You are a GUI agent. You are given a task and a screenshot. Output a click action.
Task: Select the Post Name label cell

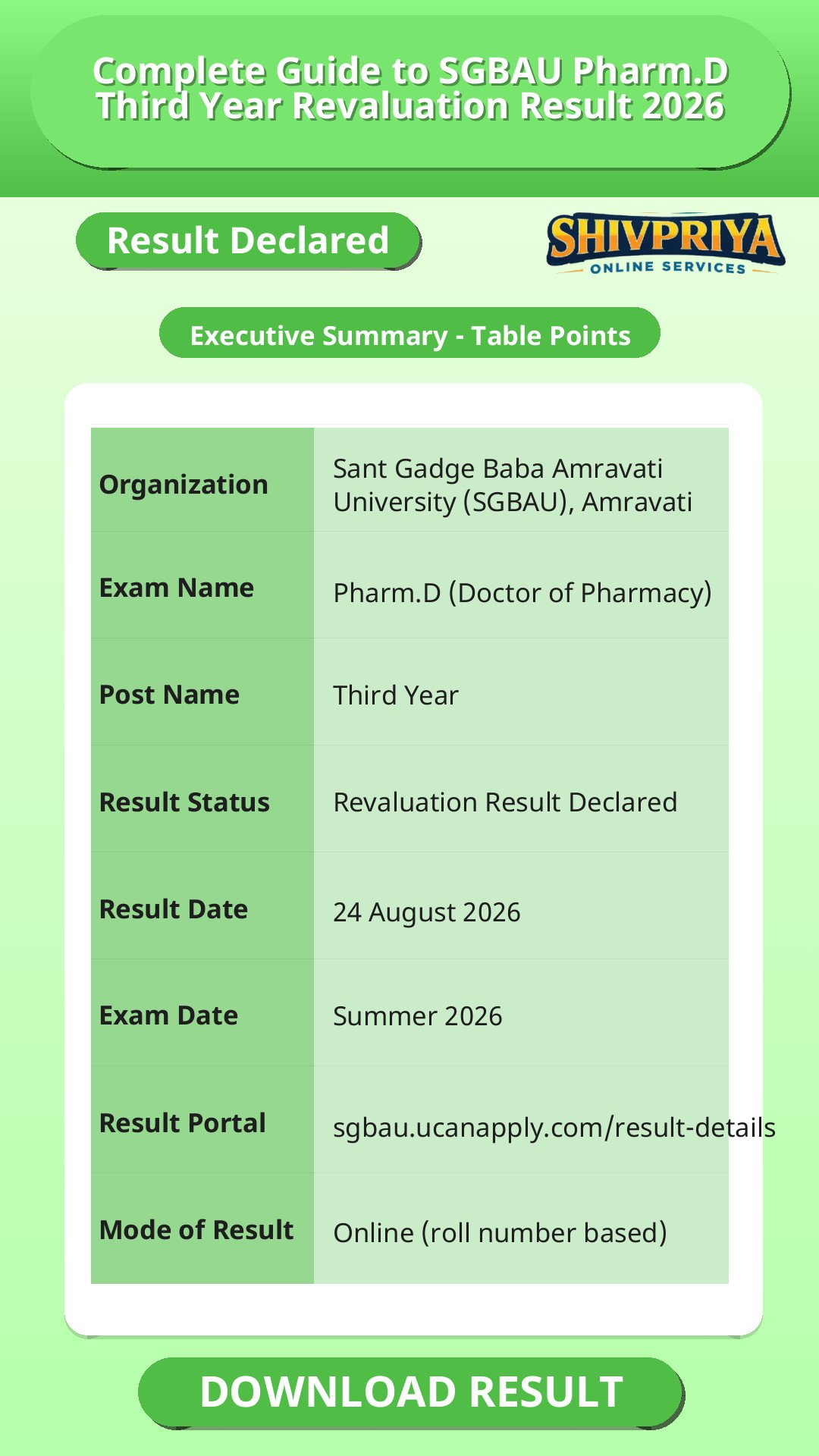click(x=202, y=692)
